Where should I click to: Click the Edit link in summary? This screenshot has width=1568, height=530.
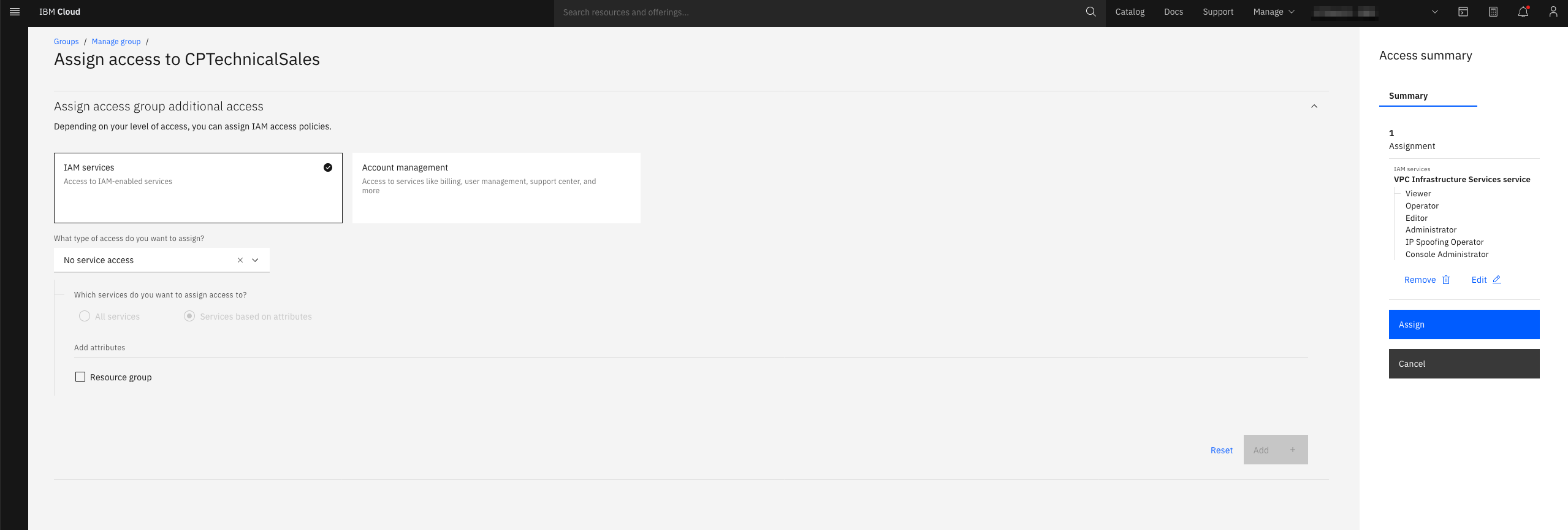click(x=1479, y=280)
